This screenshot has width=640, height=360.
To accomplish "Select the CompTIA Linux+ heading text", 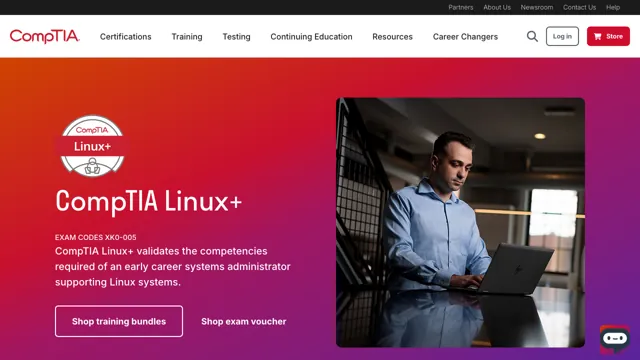I will tap(149, 201).
